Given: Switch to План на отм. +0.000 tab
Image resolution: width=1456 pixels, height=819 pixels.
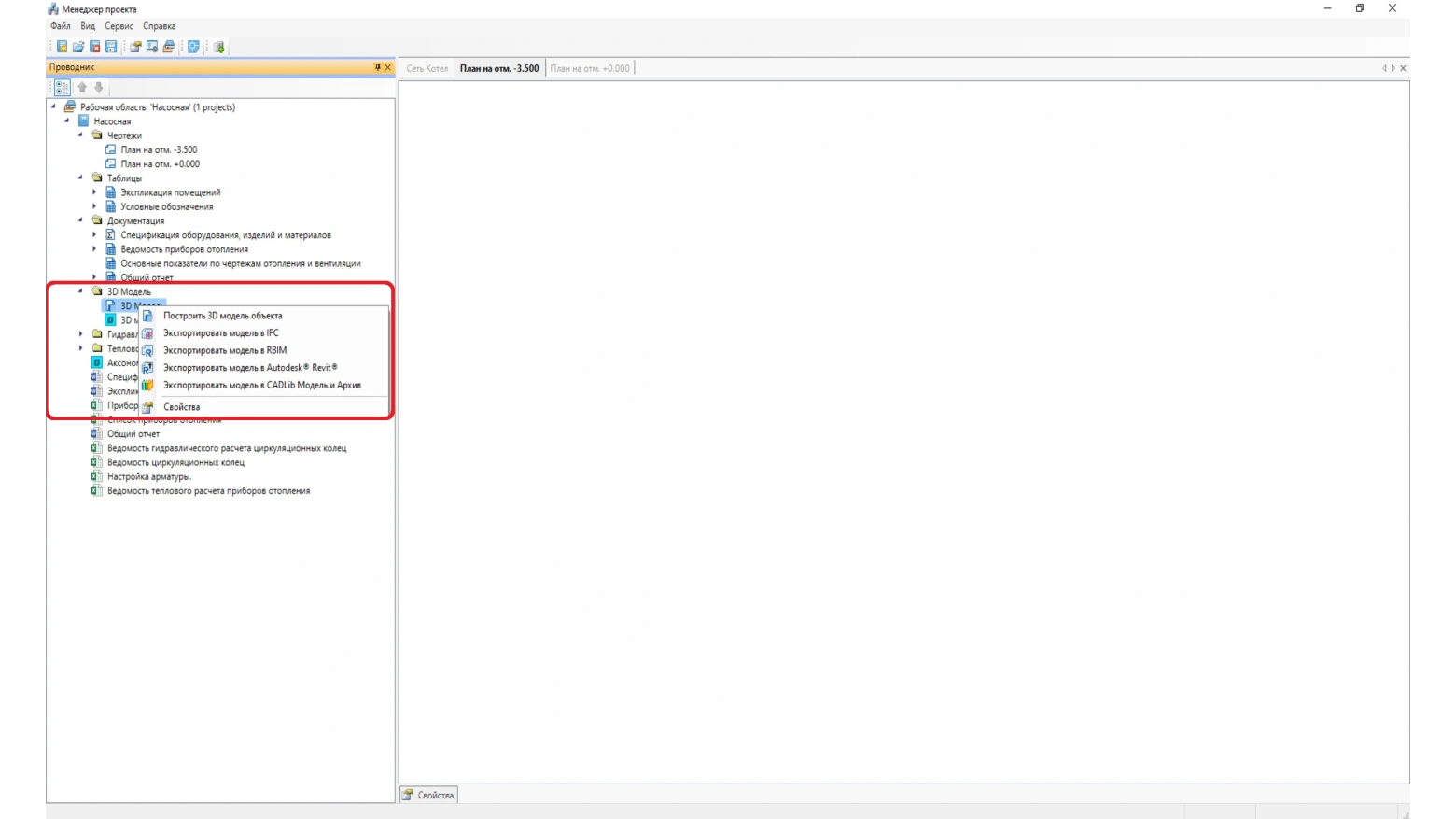Looking at the screenshot, I should click(x=589, y=68).
